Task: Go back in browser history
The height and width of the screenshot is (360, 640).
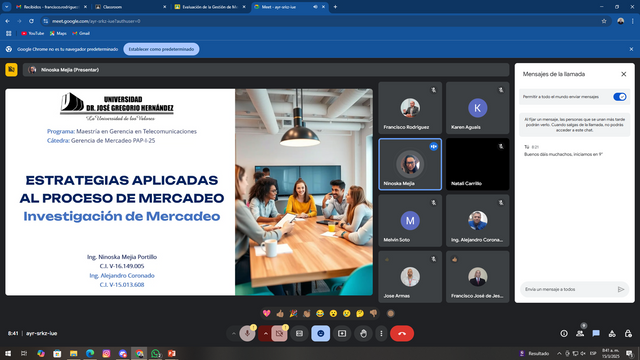Action: [x=7, y=21]
